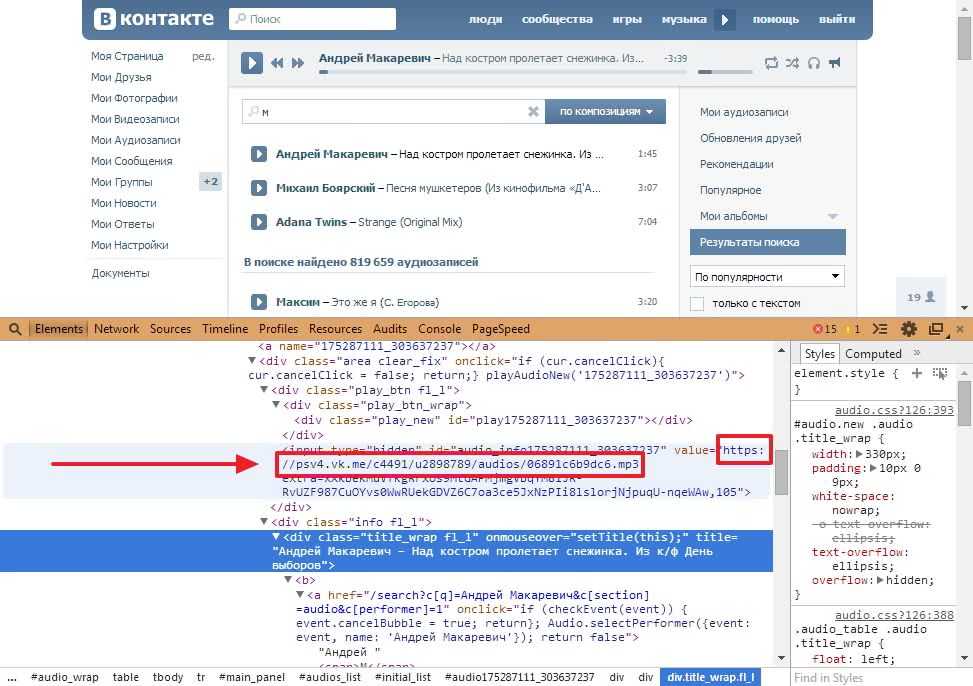Expand the Мои альбомы arrow

[x=833, y=216]
